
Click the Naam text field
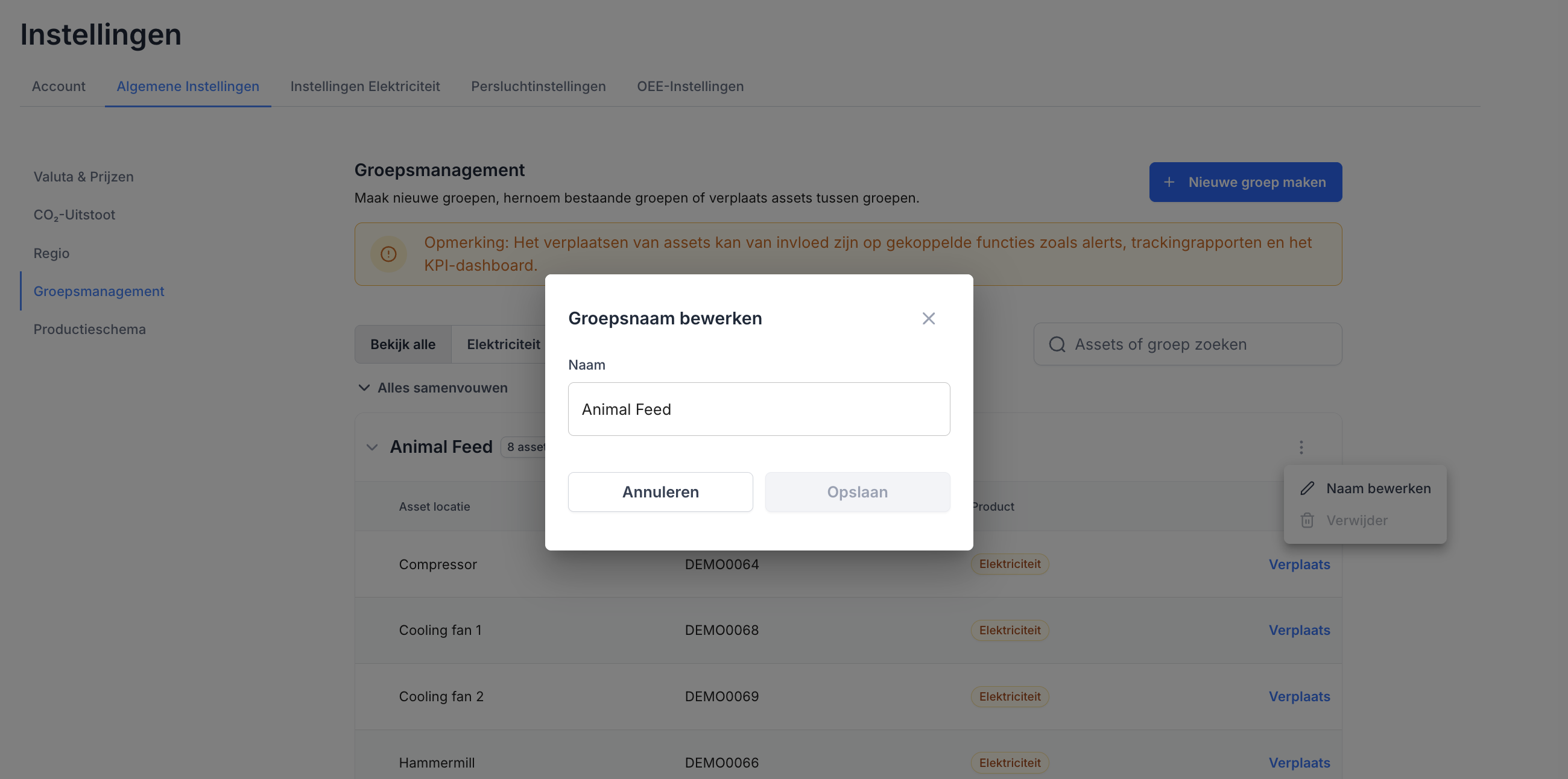tap(759, 409)
